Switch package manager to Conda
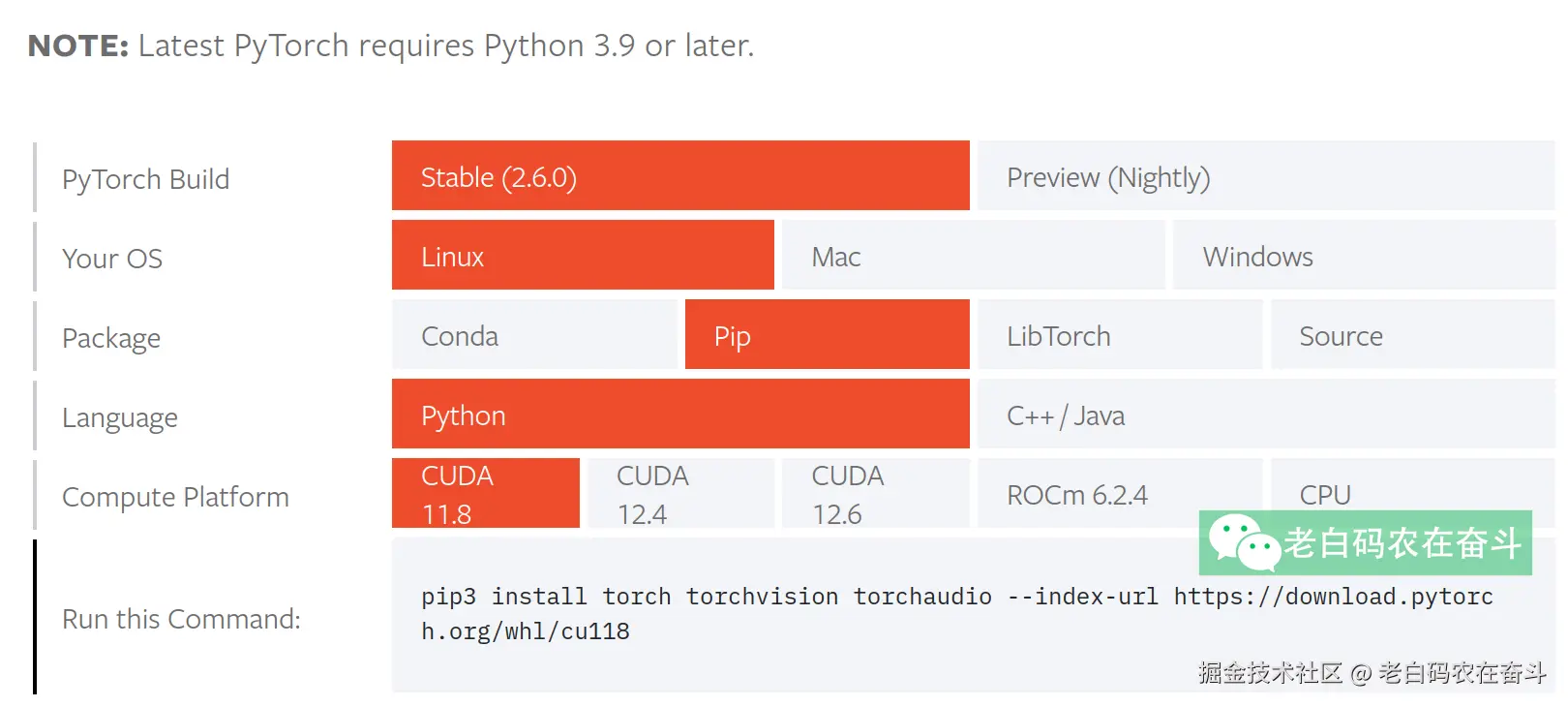This screenshot has width=1568, height=707. point(534,335)
